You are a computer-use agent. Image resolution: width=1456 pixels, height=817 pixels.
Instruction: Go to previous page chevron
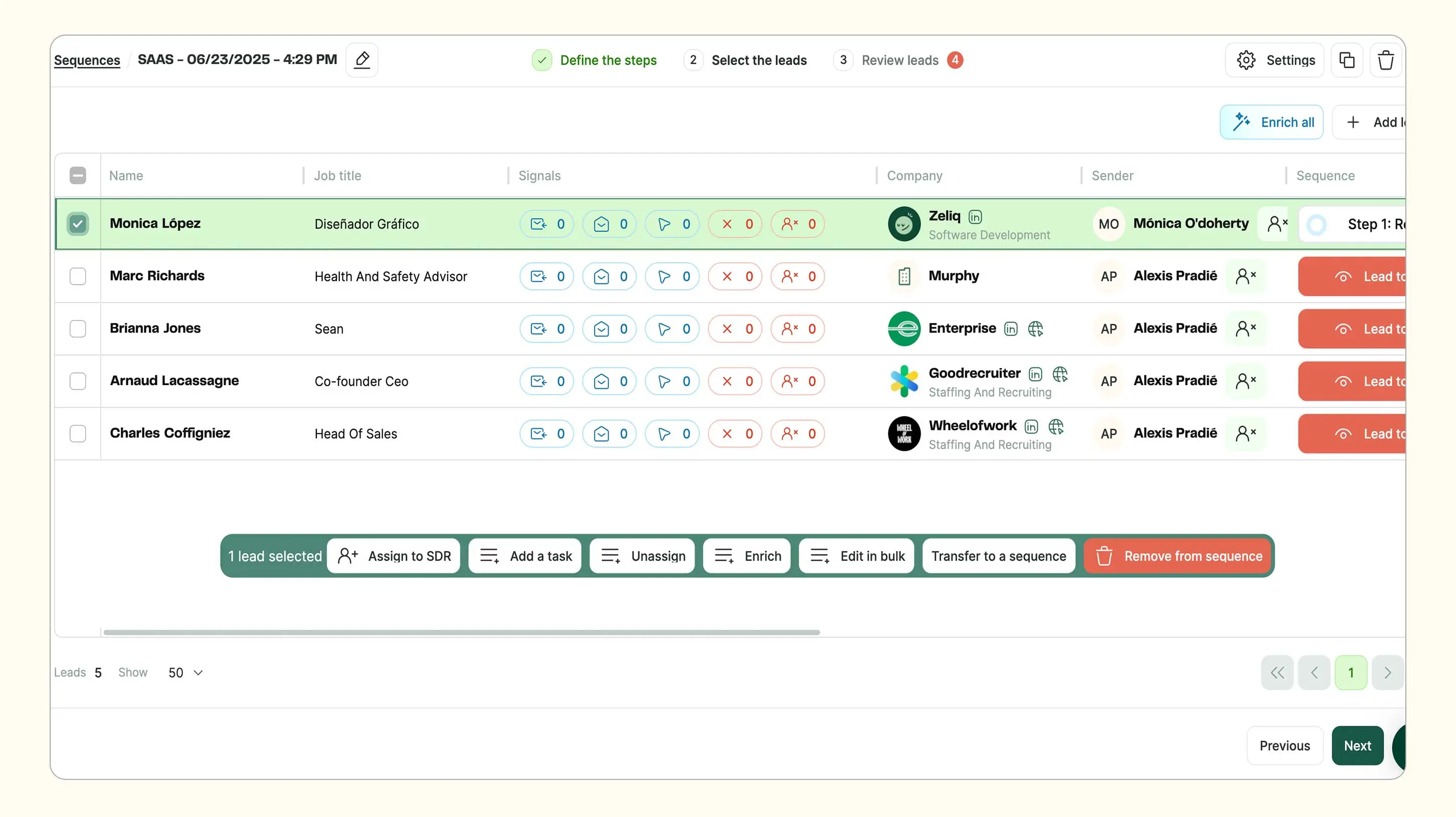click(x=1314, y=673)
